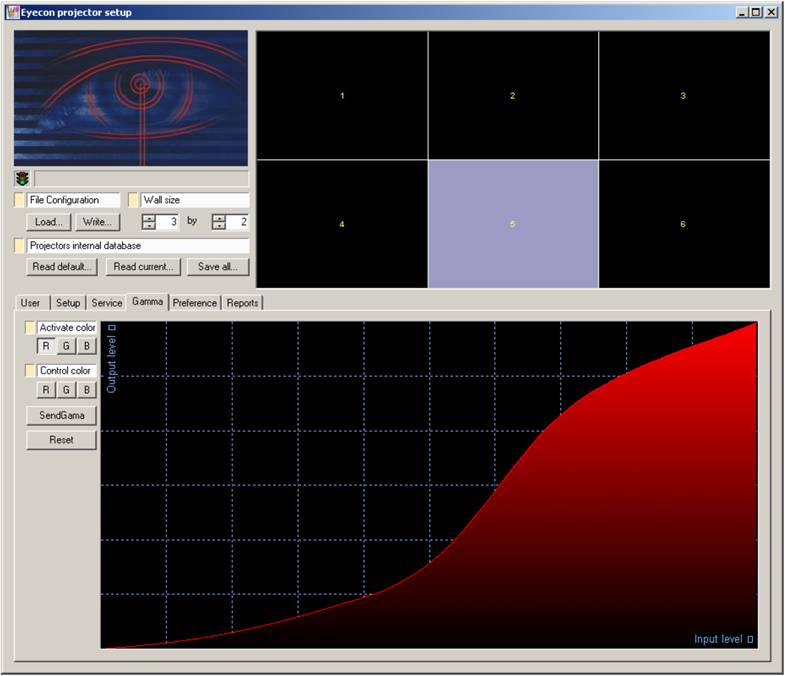Close the Eyecon projector setup window

[x=771, y=12]
